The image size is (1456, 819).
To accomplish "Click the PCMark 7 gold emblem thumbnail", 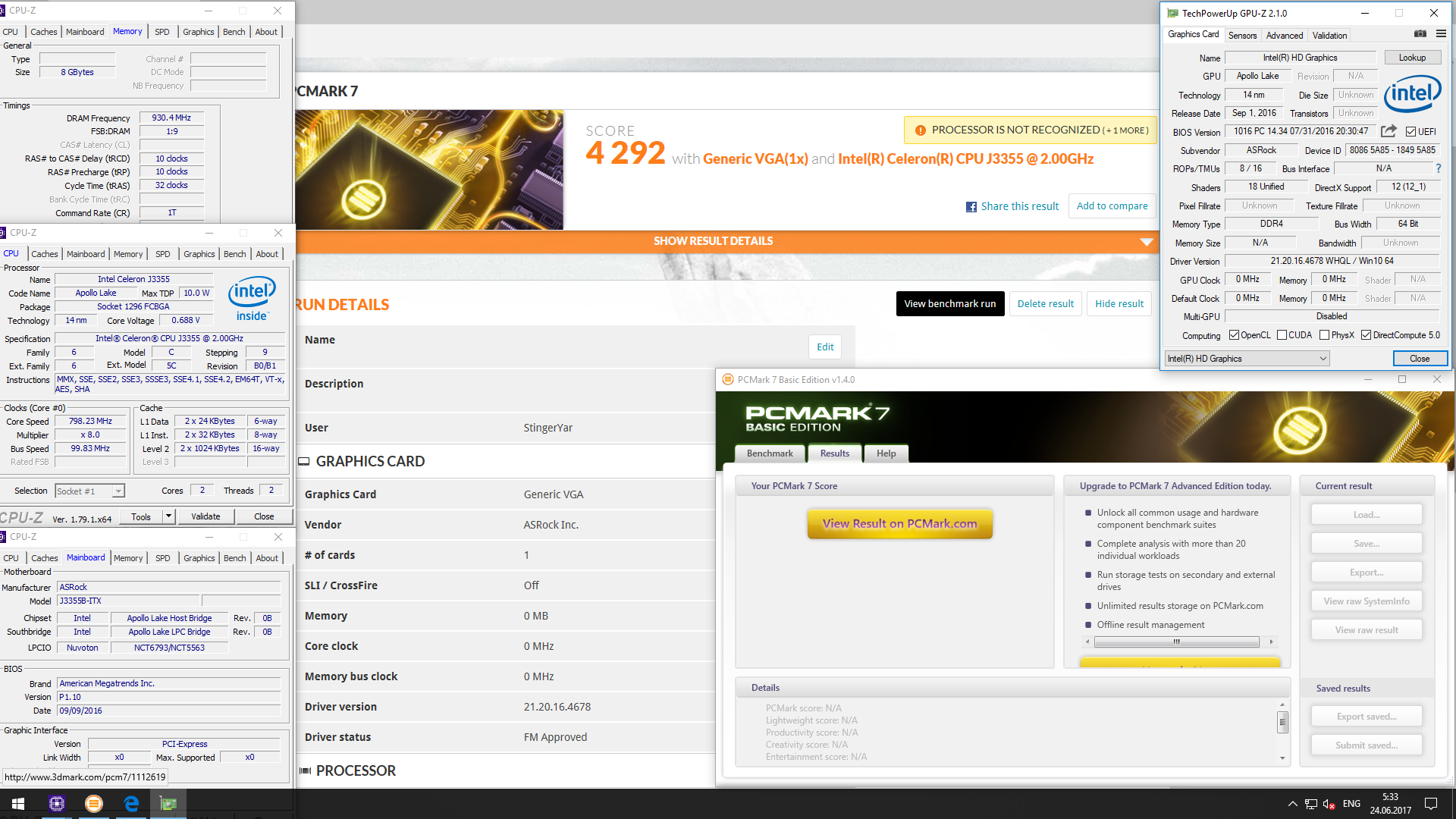I will point(429,170).
